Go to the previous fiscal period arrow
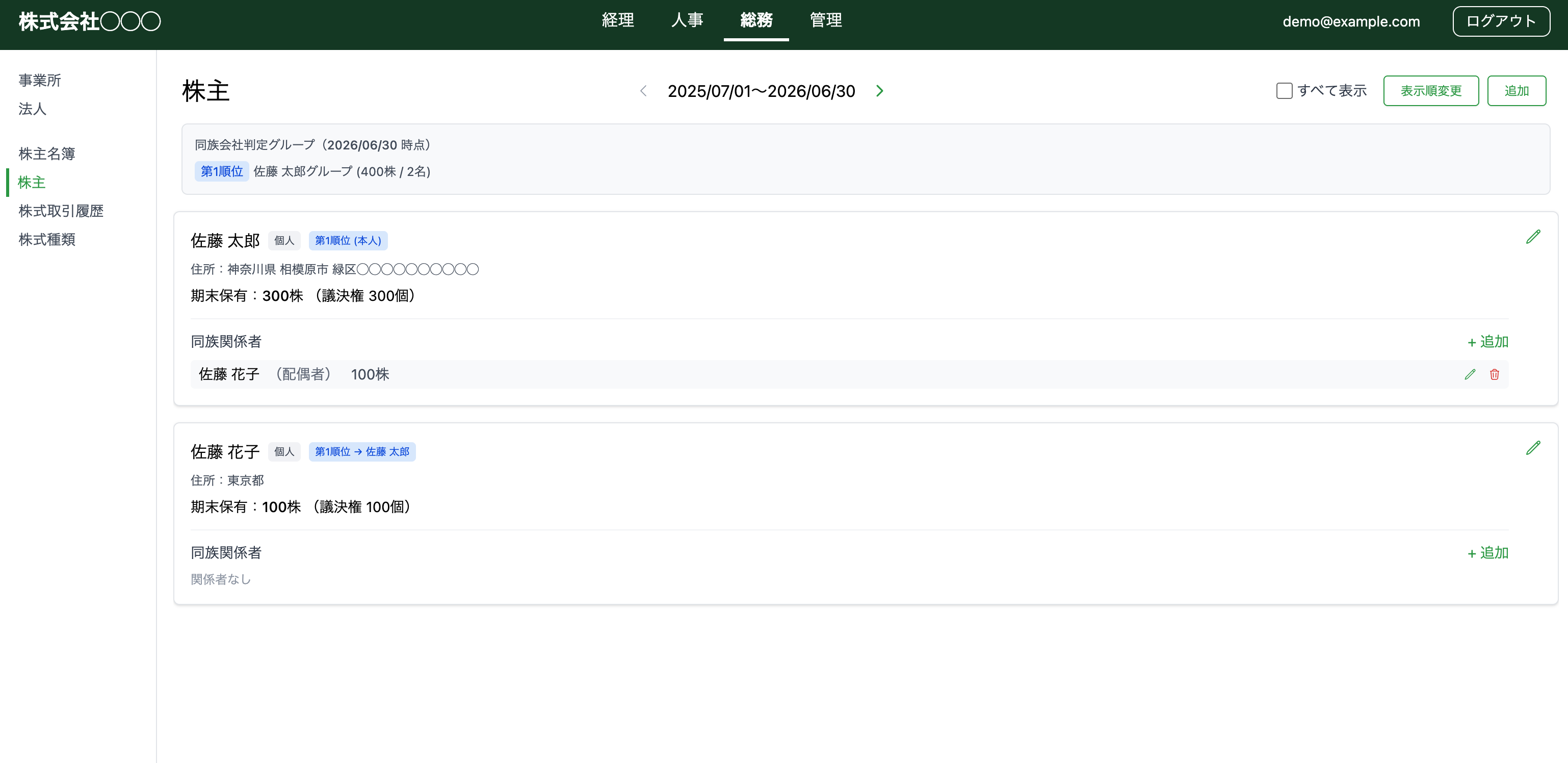The width and height of the screenshot is (1568, 763). 643,91
